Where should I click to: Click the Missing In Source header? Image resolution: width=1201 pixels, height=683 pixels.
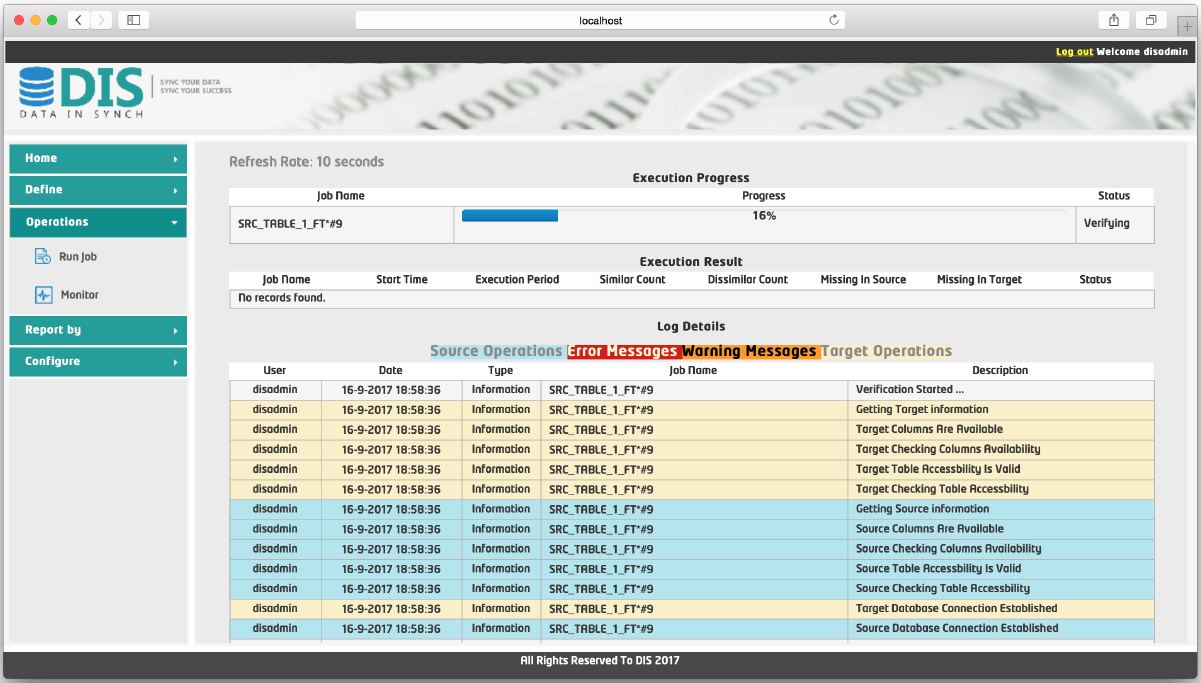click(x=863, y=280)
